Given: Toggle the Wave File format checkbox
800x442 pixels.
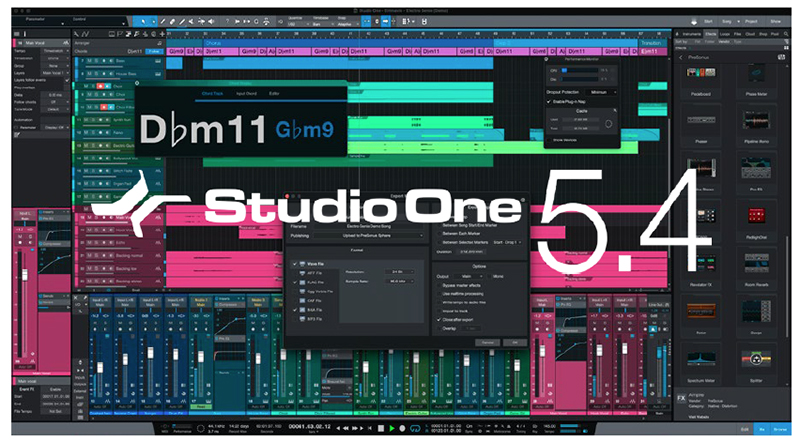Looking at the screenshot, I should point(295,264).
